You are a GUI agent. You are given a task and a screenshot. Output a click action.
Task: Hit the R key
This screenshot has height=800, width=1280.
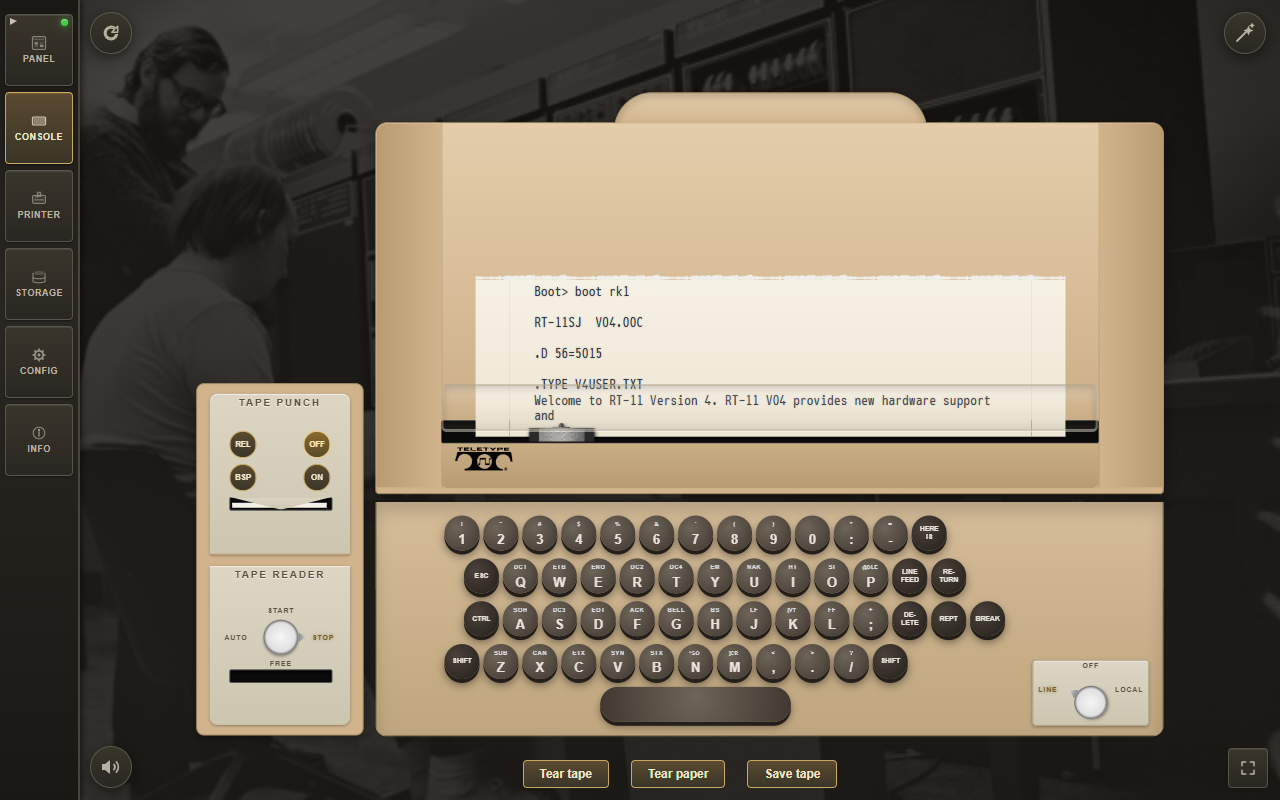637,577
